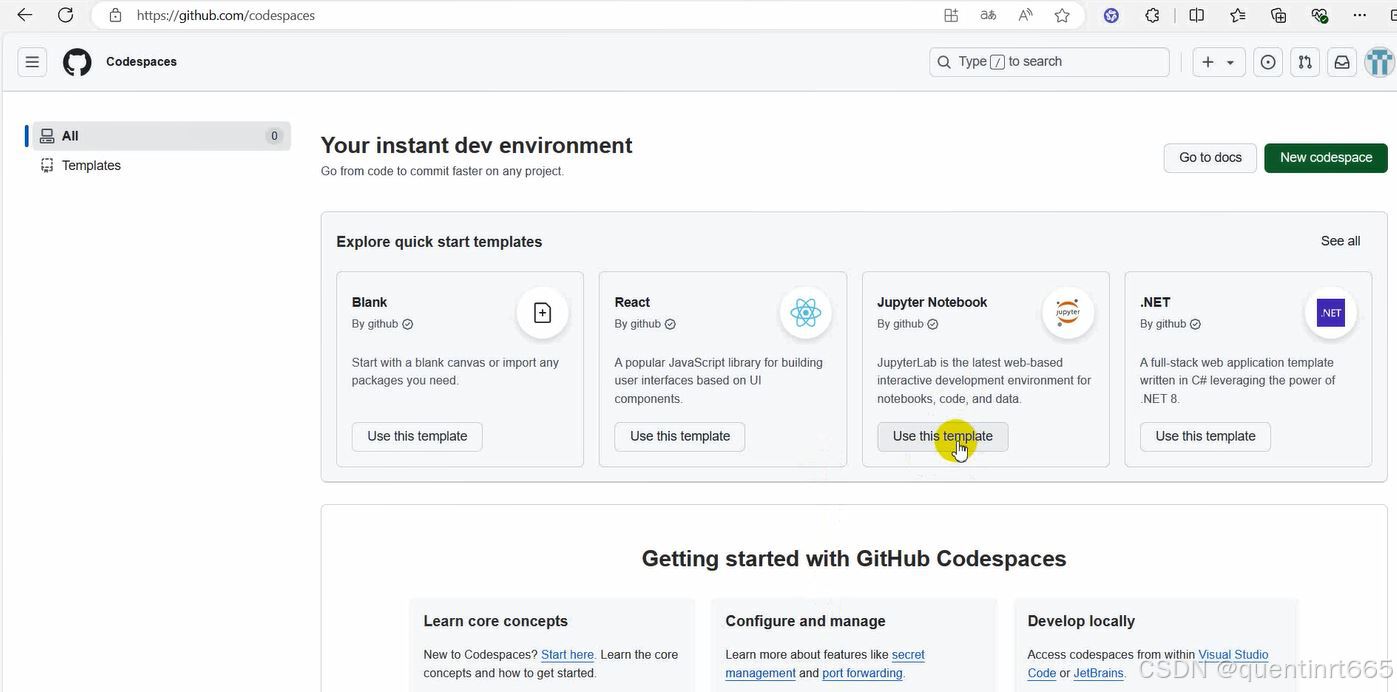Open the Issues circle icon
The image size is (1397, 692).
1268,62
